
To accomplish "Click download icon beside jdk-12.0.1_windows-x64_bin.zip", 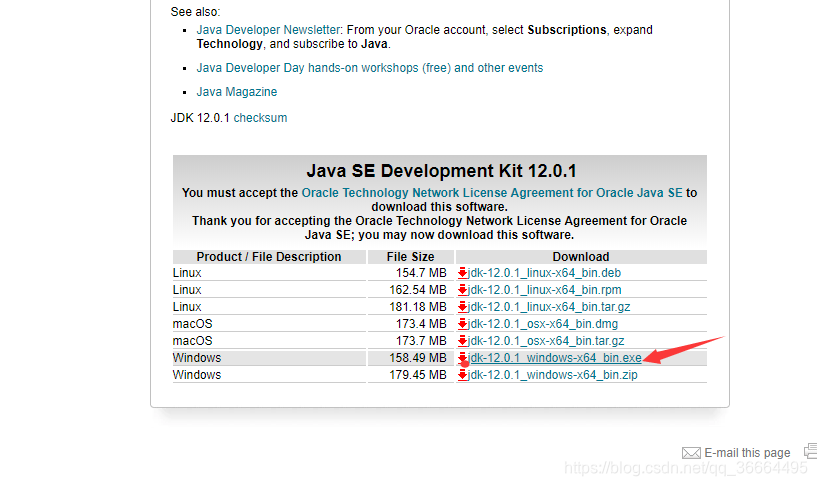I will click(x=462, y=375).
